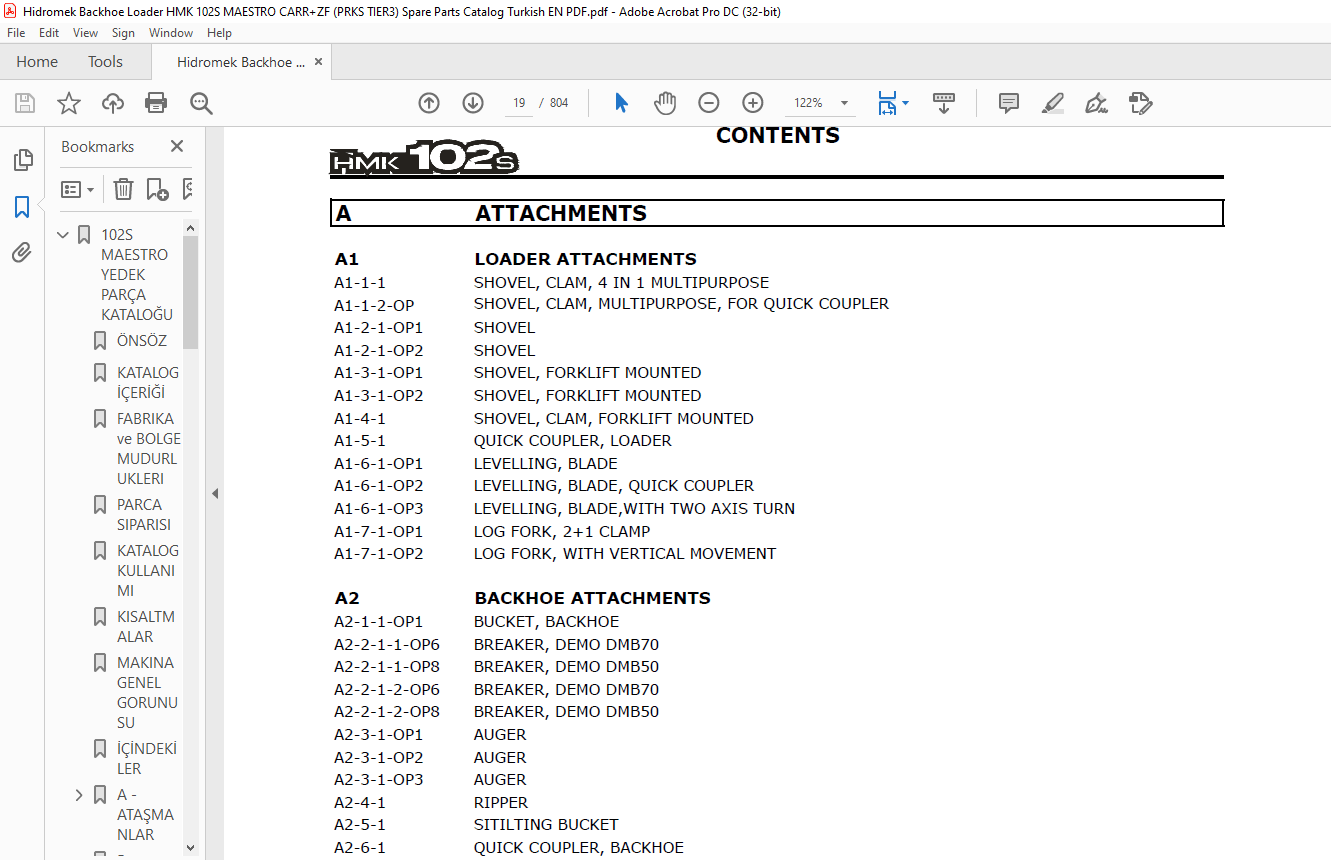The image size is (1331, 860).
Task: Collapse the 102S MAESTRO bookmark tree
Action: (63, 235)
